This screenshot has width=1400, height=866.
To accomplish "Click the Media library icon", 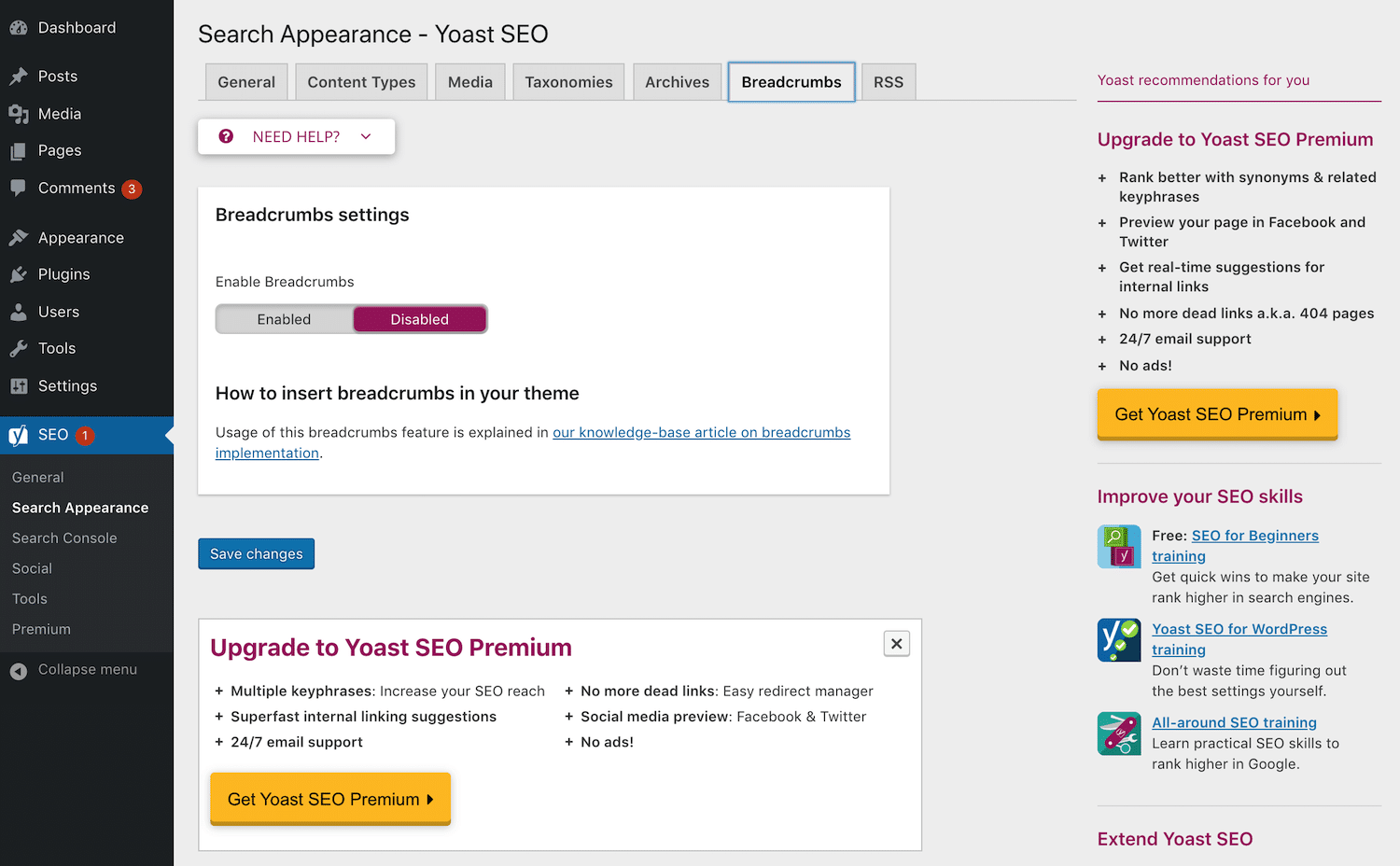I will [19, 113].
